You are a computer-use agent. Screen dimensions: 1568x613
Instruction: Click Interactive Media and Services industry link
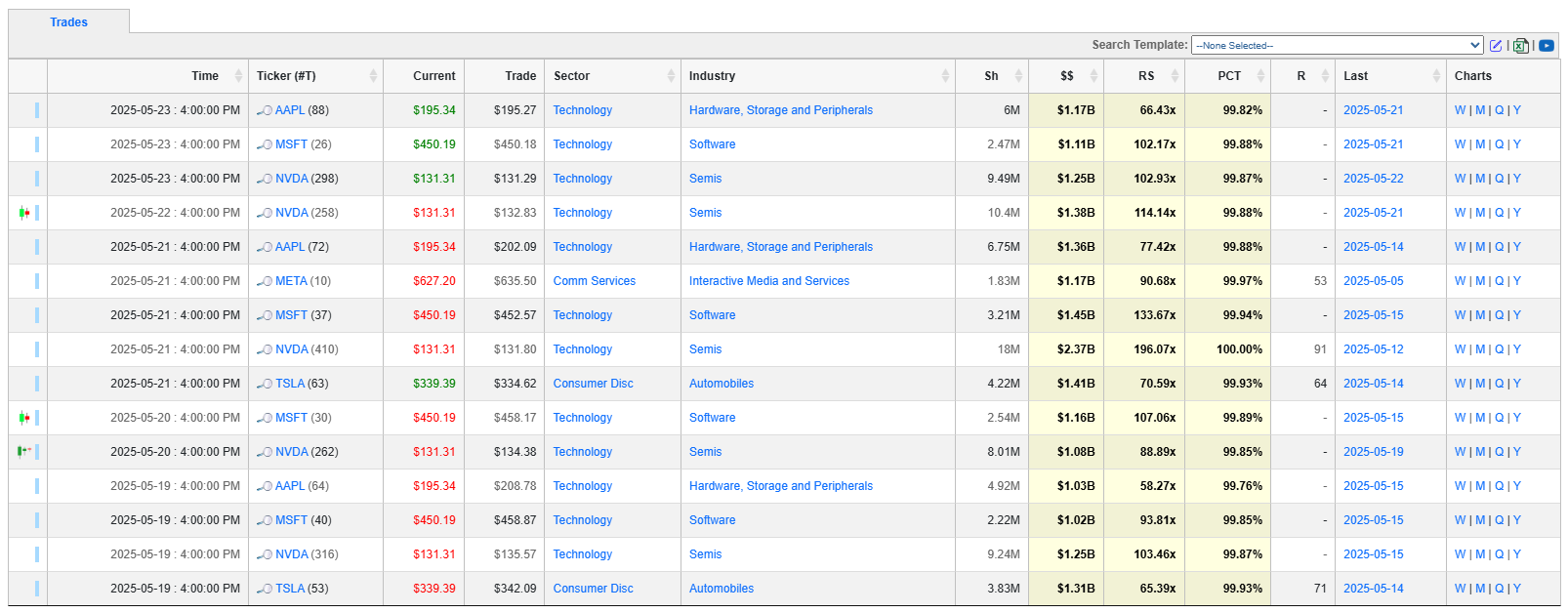[769, 281]
